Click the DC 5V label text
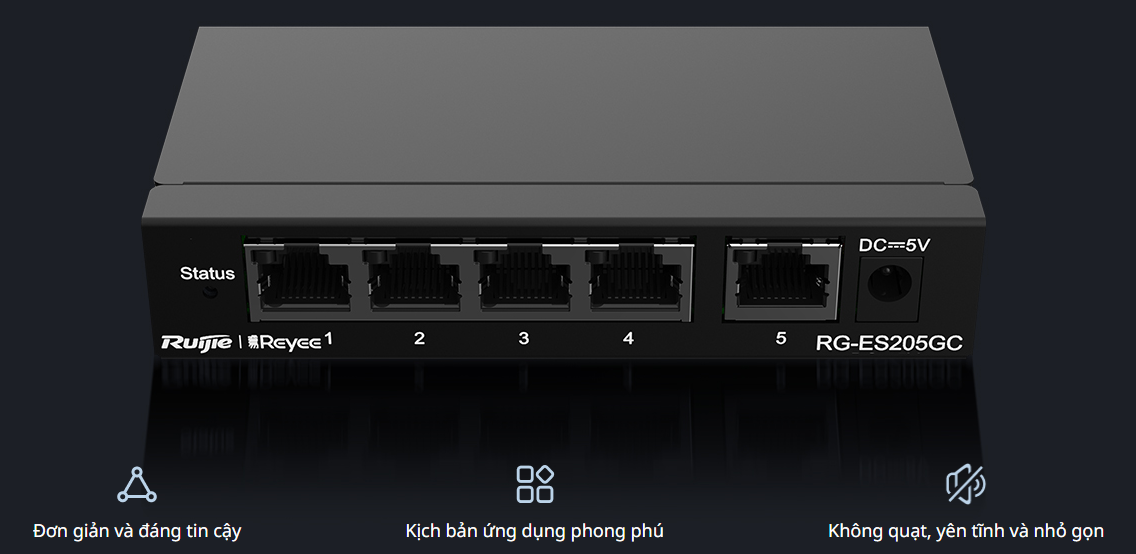1136x554 pixels. pyautogui.click(x=894, y=245)
